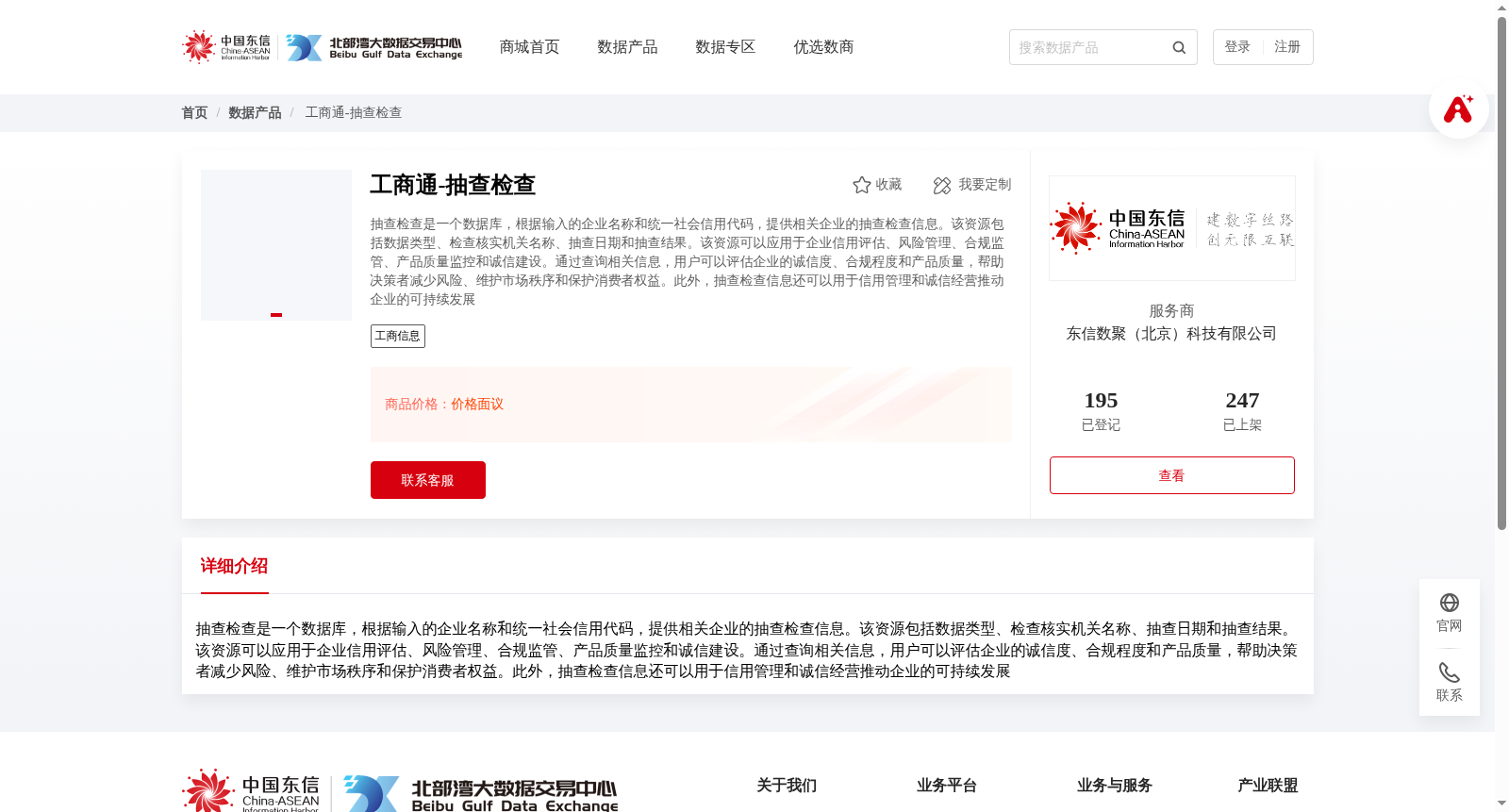The width and height of the screenshot is (1509, 812).
Task: Click the scrollbar up arrow
Action: (x=1501, y=8)
